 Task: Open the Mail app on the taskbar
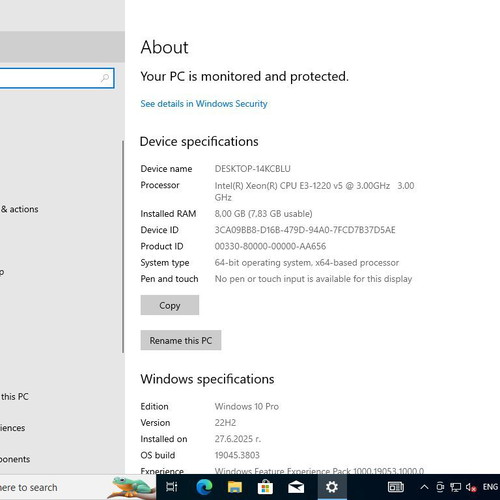click(296, 487)
